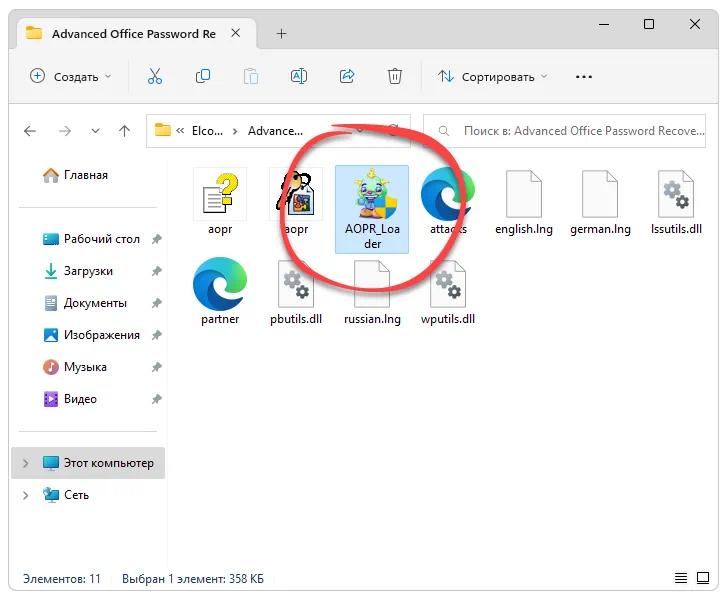The width and height of the screenshot is (727, 597).
Task: Select the russian.lng file
Action: tap(372, 291)
